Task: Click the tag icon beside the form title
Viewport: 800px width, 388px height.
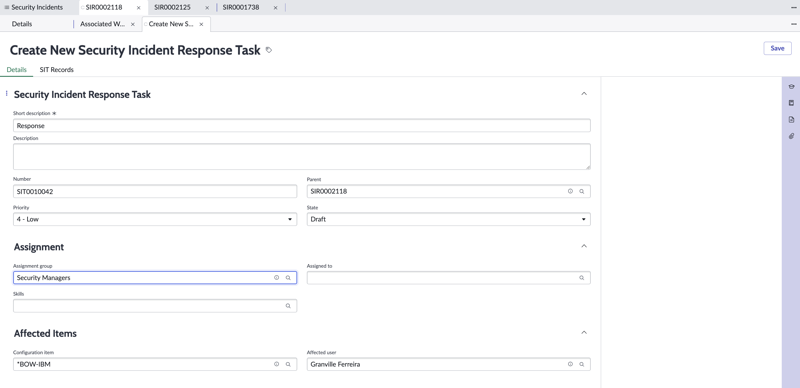Action: (x=269, y=50)
